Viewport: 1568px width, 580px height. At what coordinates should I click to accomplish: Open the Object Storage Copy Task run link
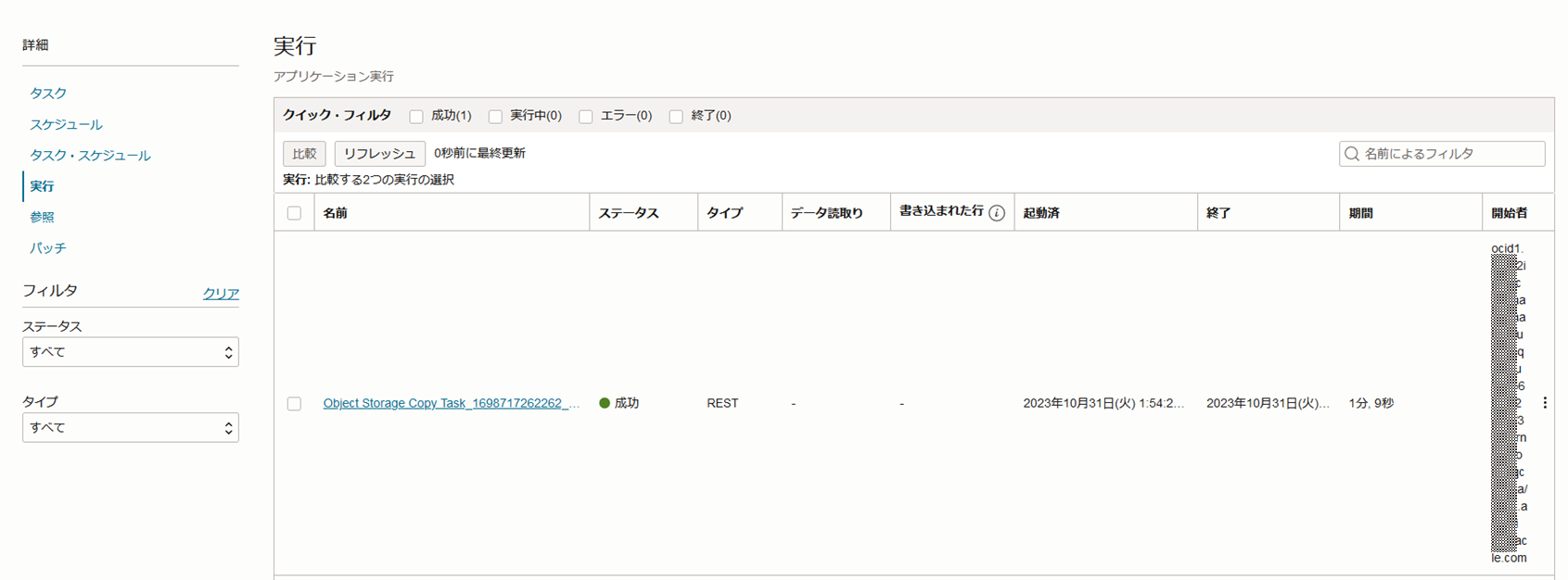point(452,403)
